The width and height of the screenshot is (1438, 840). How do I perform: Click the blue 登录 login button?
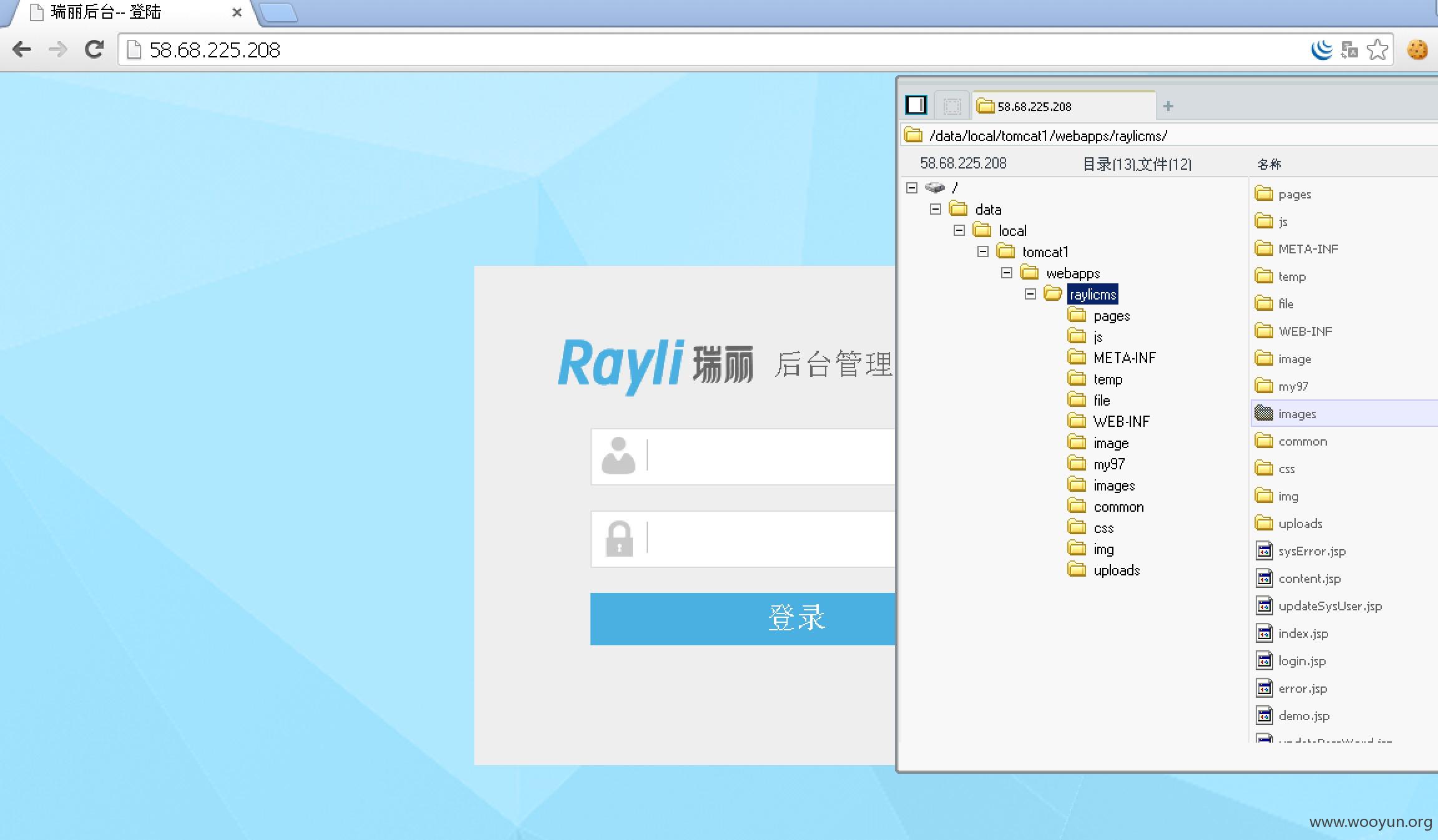(x=743, y=618)
